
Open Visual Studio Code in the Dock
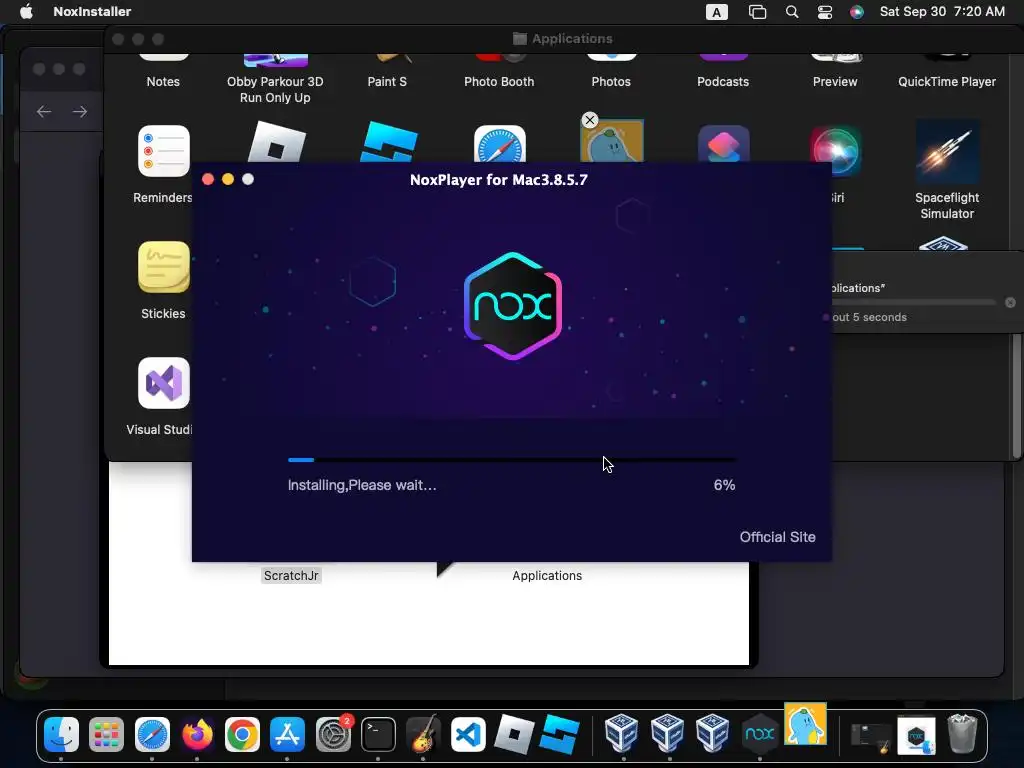[x=468, y=735]
